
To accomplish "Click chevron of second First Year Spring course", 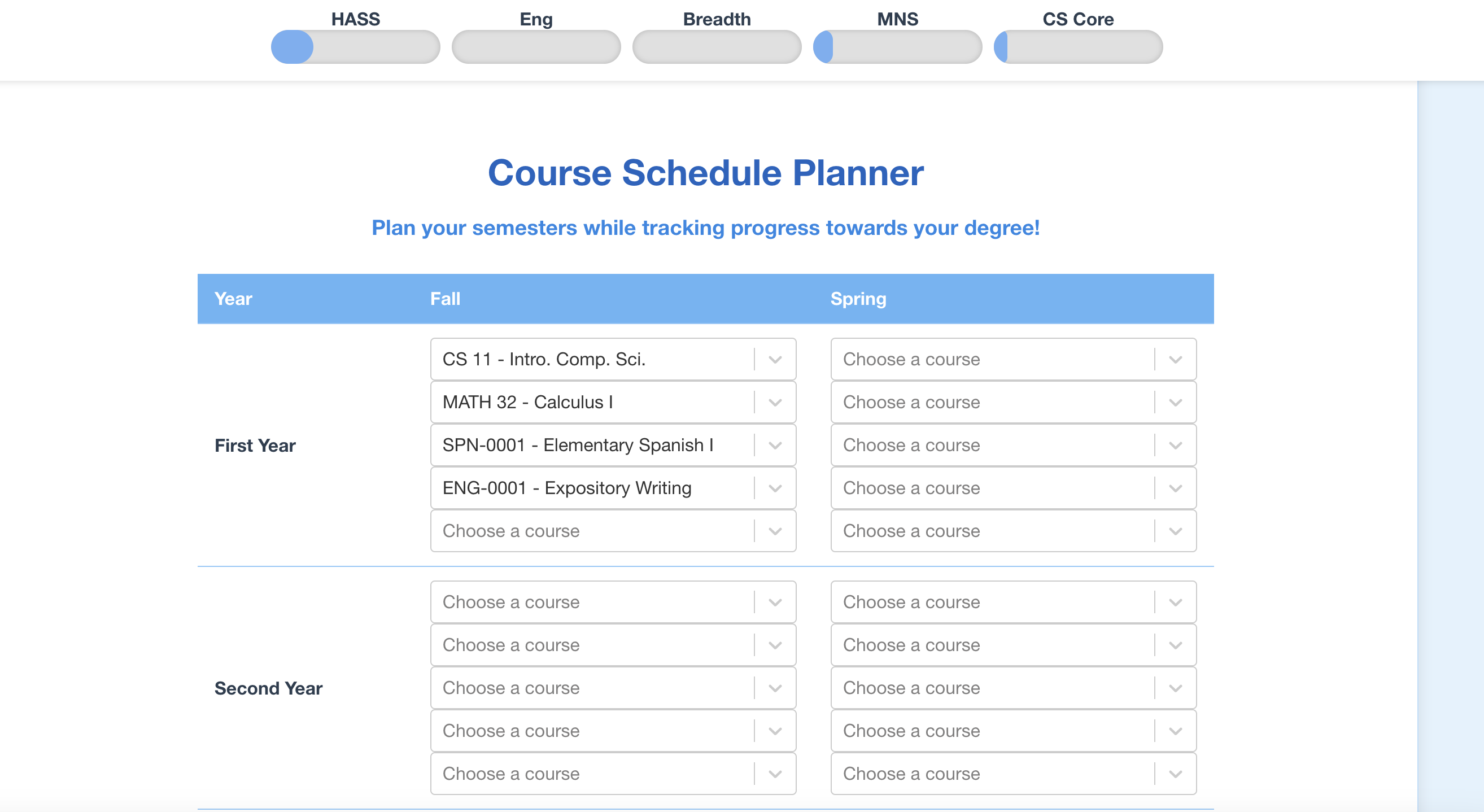I will pos(1176,403).
